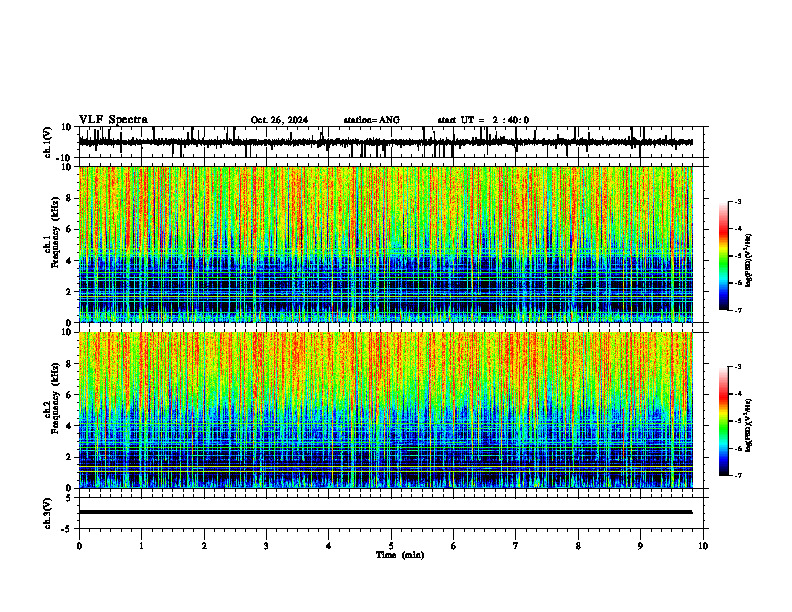Click the 8 kHz tick on ch.1 frequency axis
This screenshot has height=612, width=792.
(x=69, y=198)
